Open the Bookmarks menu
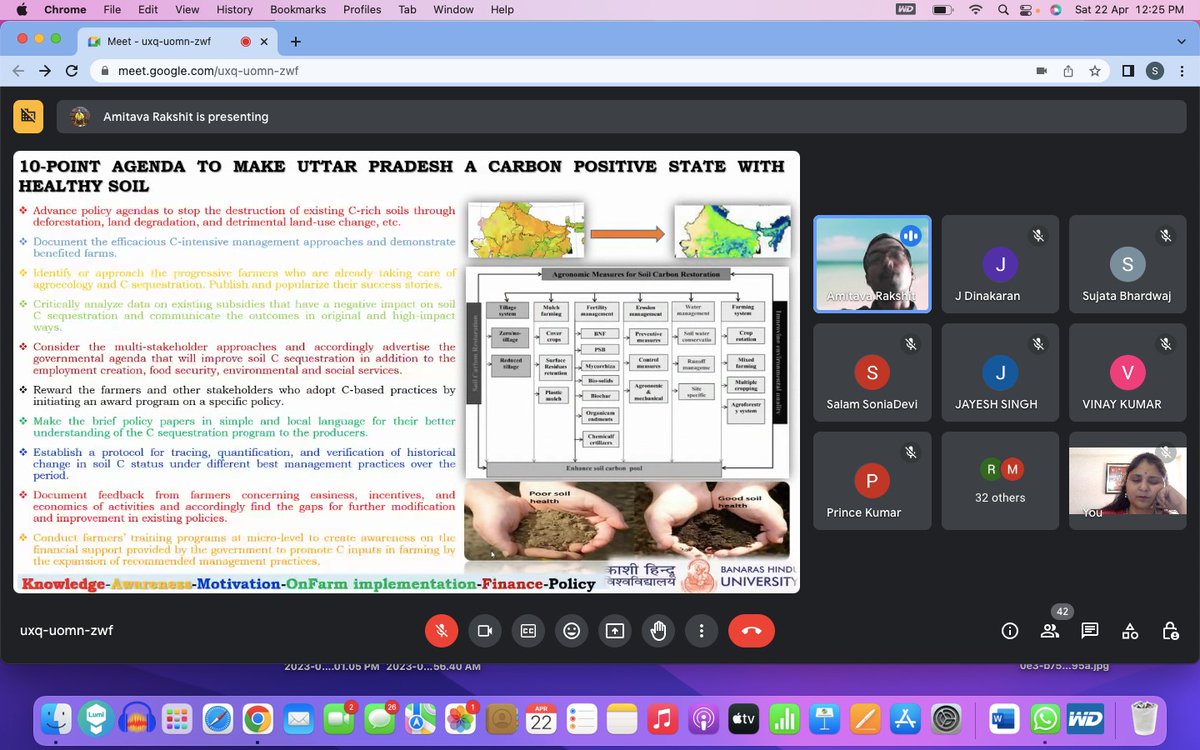The image size is (1200, 750). [x=298, y=10]
